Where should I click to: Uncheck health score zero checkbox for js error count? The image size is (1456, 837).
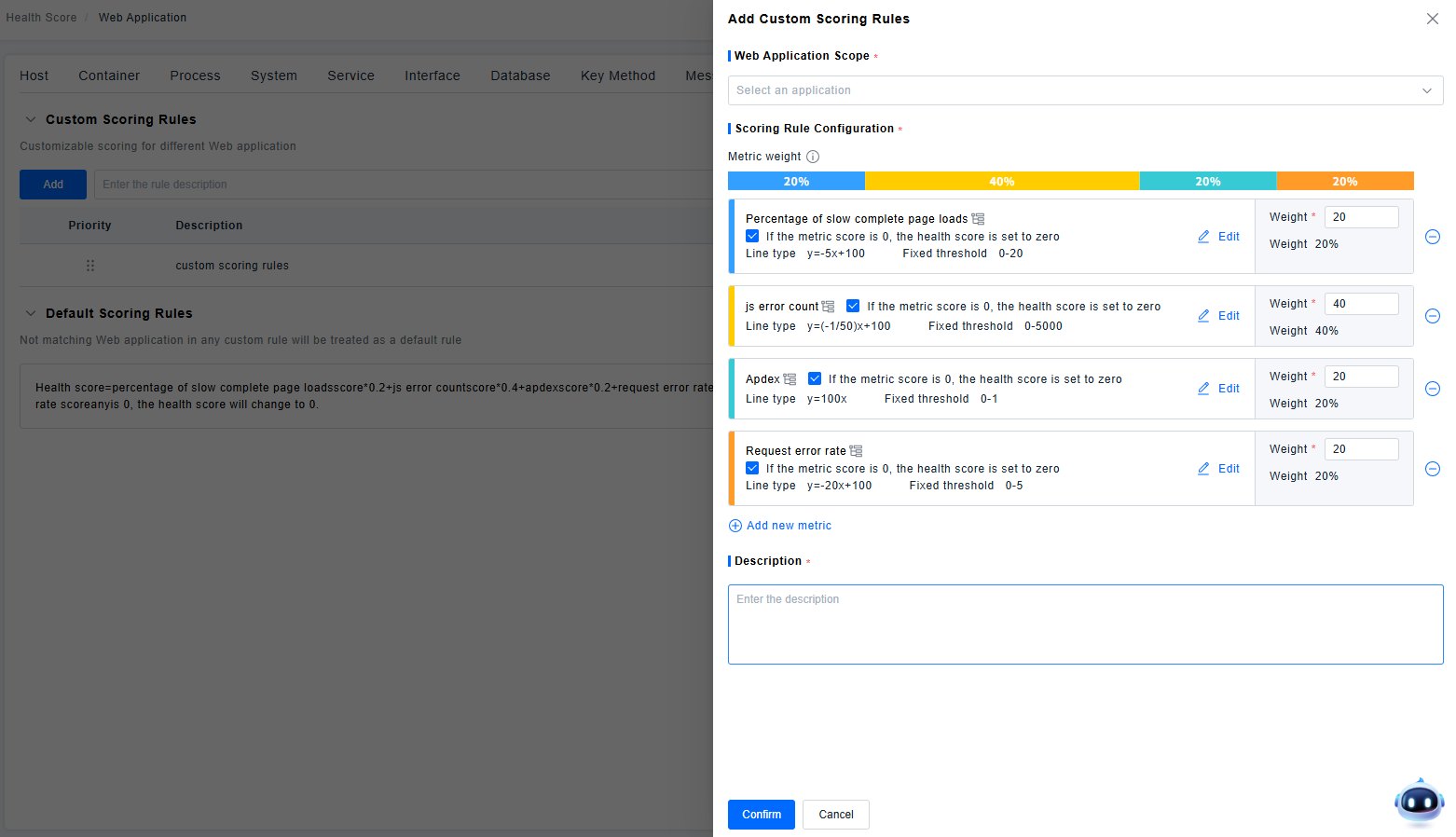(853, 306)
